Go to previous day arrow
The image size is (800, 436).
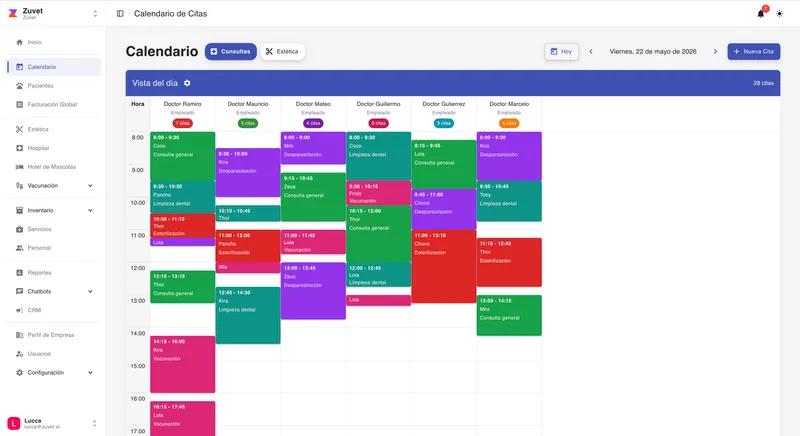point(591,52)
